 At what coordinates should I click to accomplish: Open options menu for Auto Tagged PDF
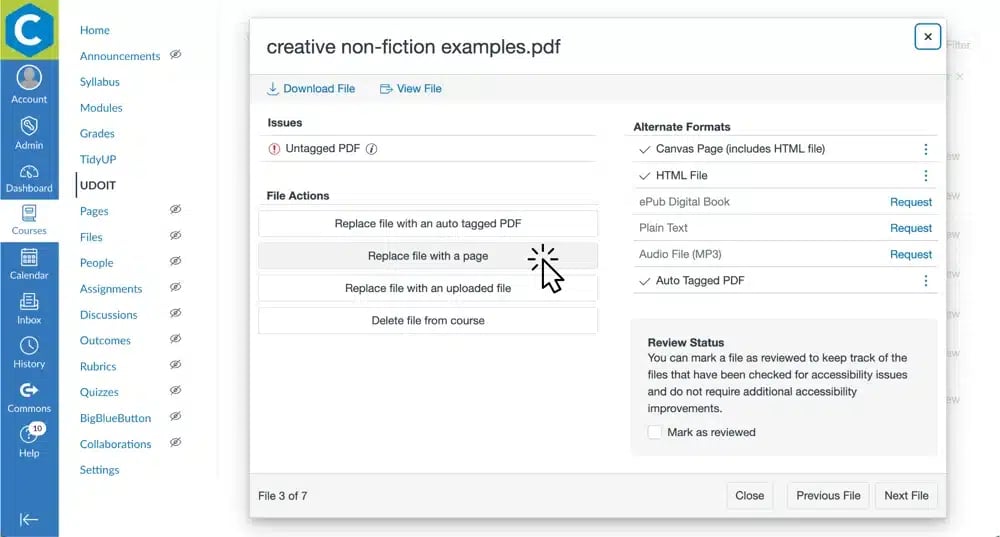click(x=925, y=281)
